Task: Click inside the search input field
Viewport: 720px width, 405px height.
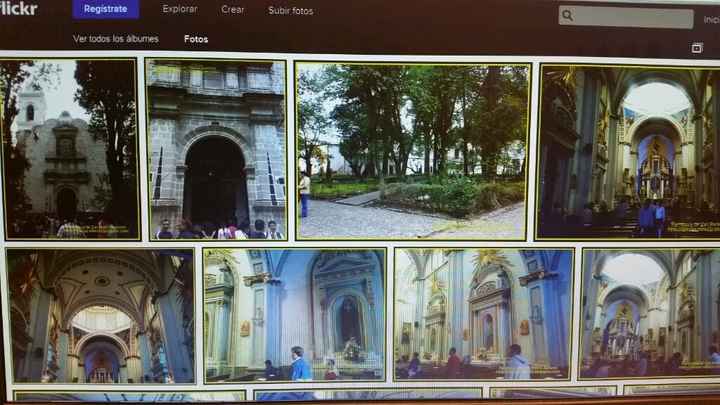Action: pos(630,16)
